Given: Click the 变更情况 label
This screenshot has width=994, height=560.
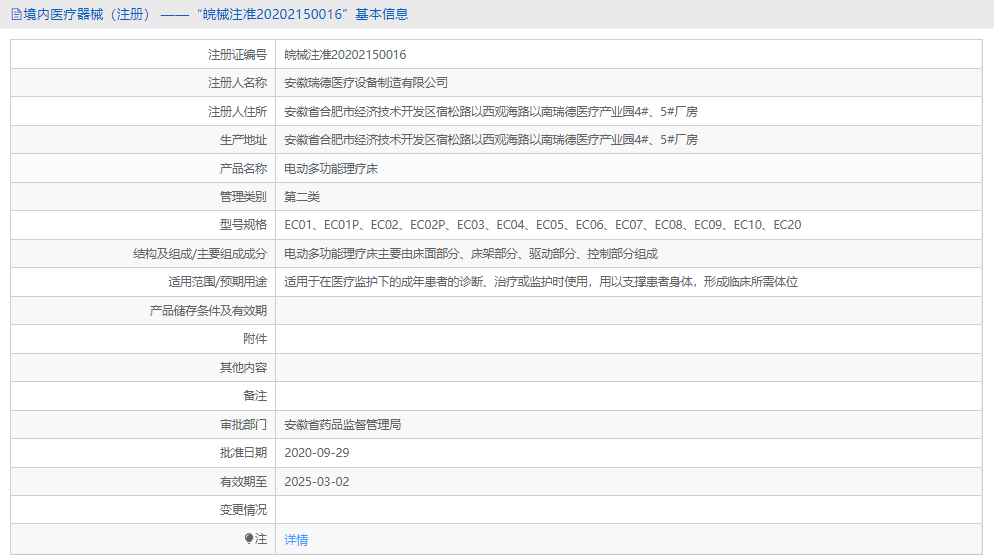Looking at the screenshot, I should tap(243, 510).
